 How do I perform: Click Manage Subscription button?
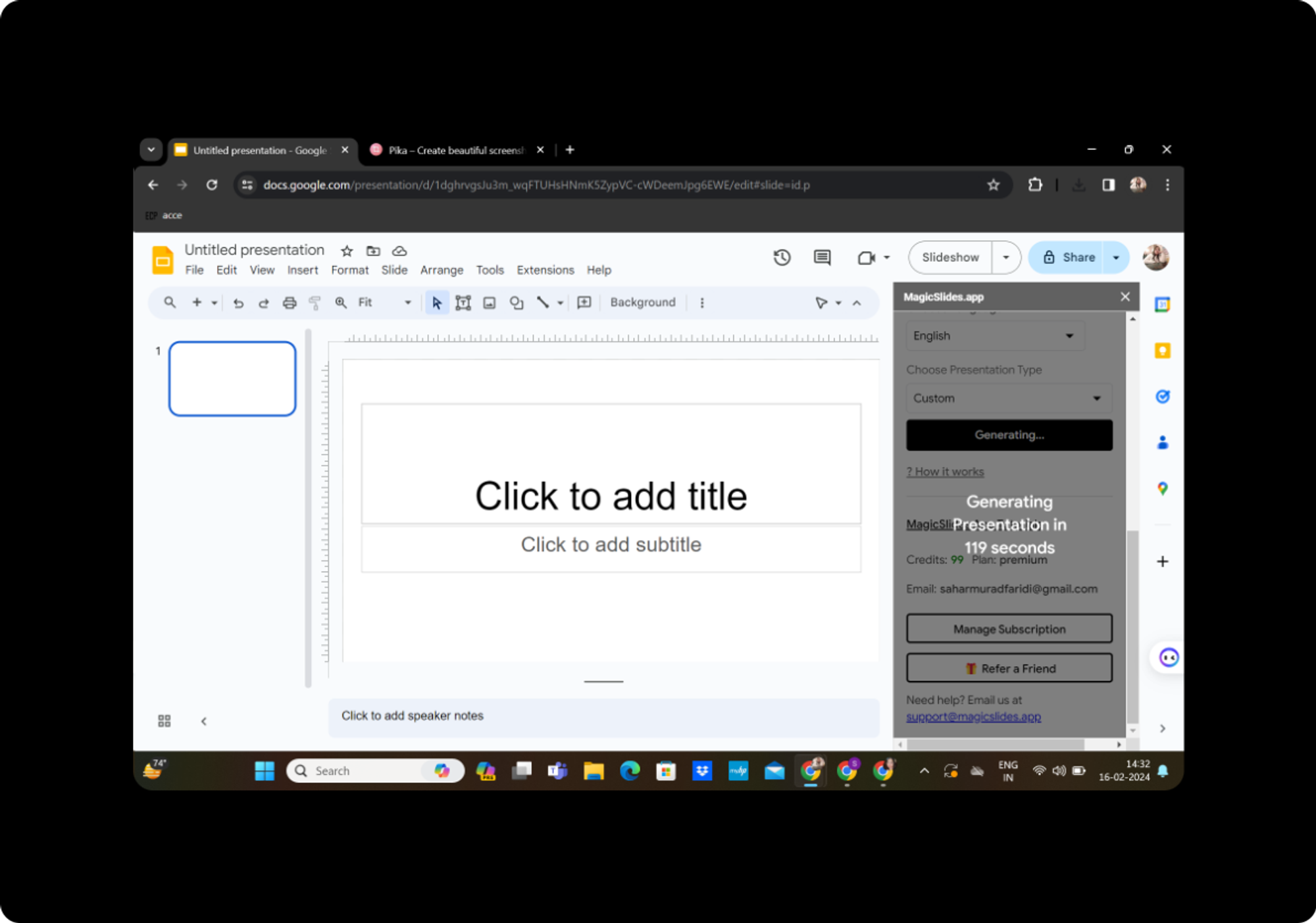coord(1007,628)
